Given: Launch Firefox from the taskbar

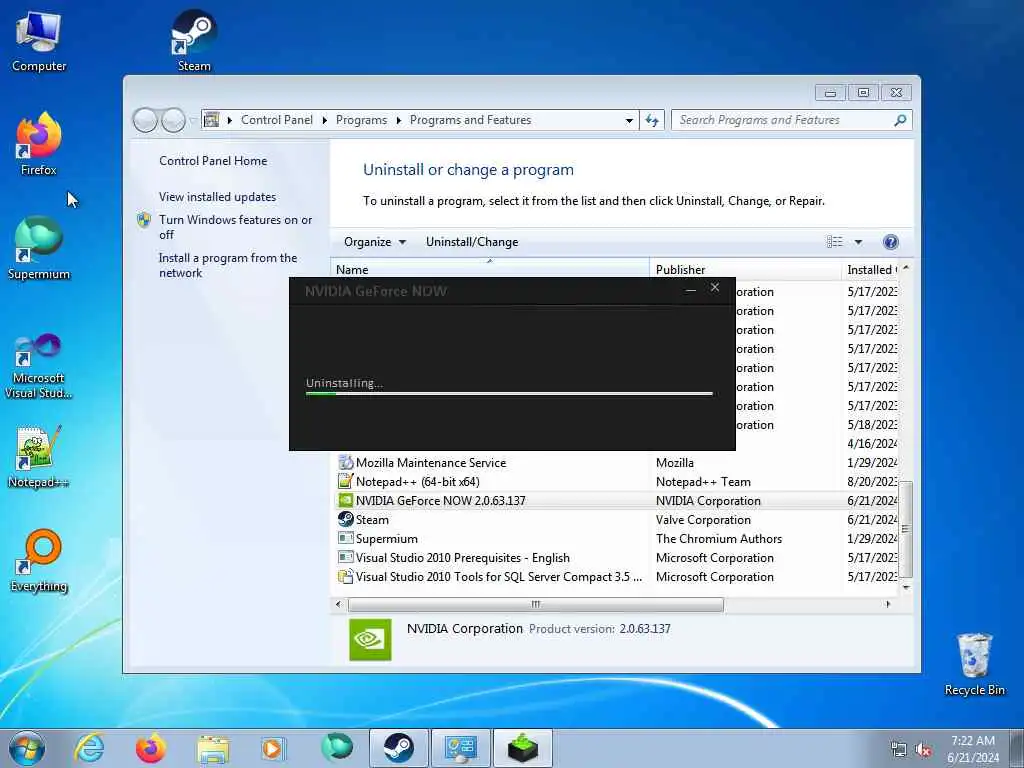Looking at the screenshot, I should click(150, 748).
